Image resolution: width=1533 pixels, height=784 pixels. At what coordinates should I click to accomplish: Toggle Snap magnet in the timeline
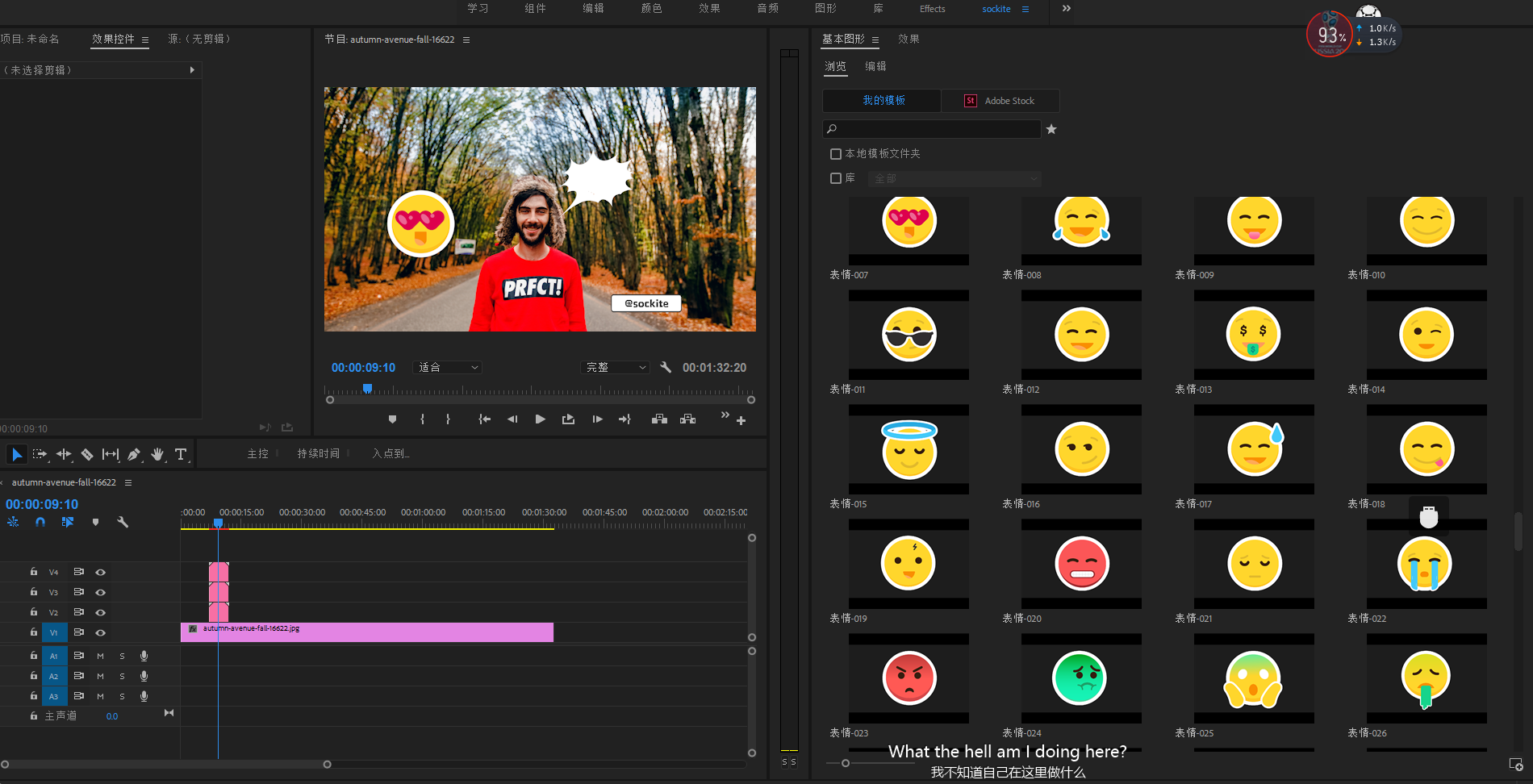click(40, 522)
